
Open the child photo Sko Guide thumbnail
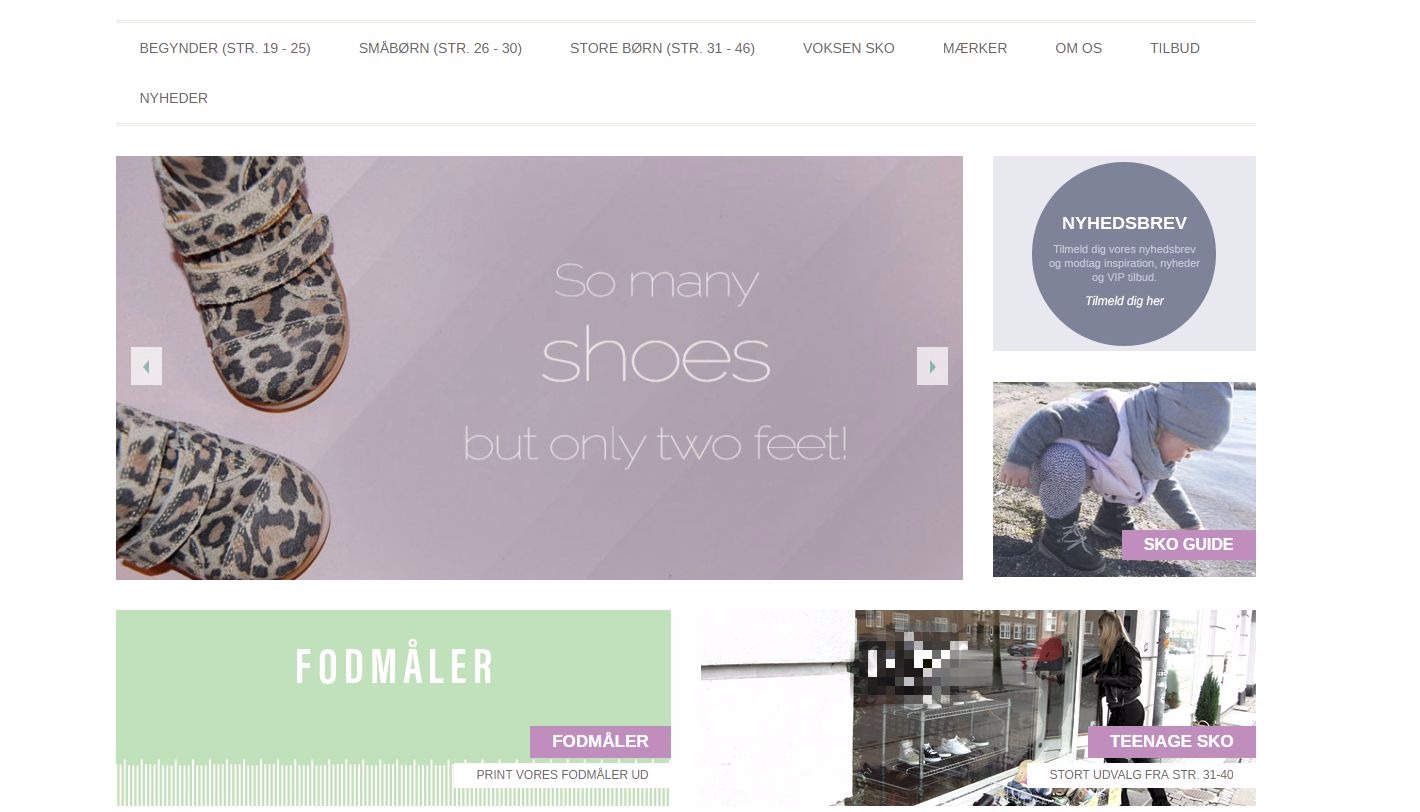click(1124, 479)
